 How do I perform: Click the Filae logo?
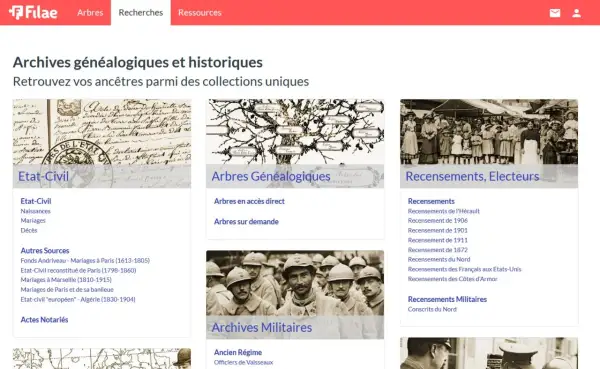click(x=33, y=13)
